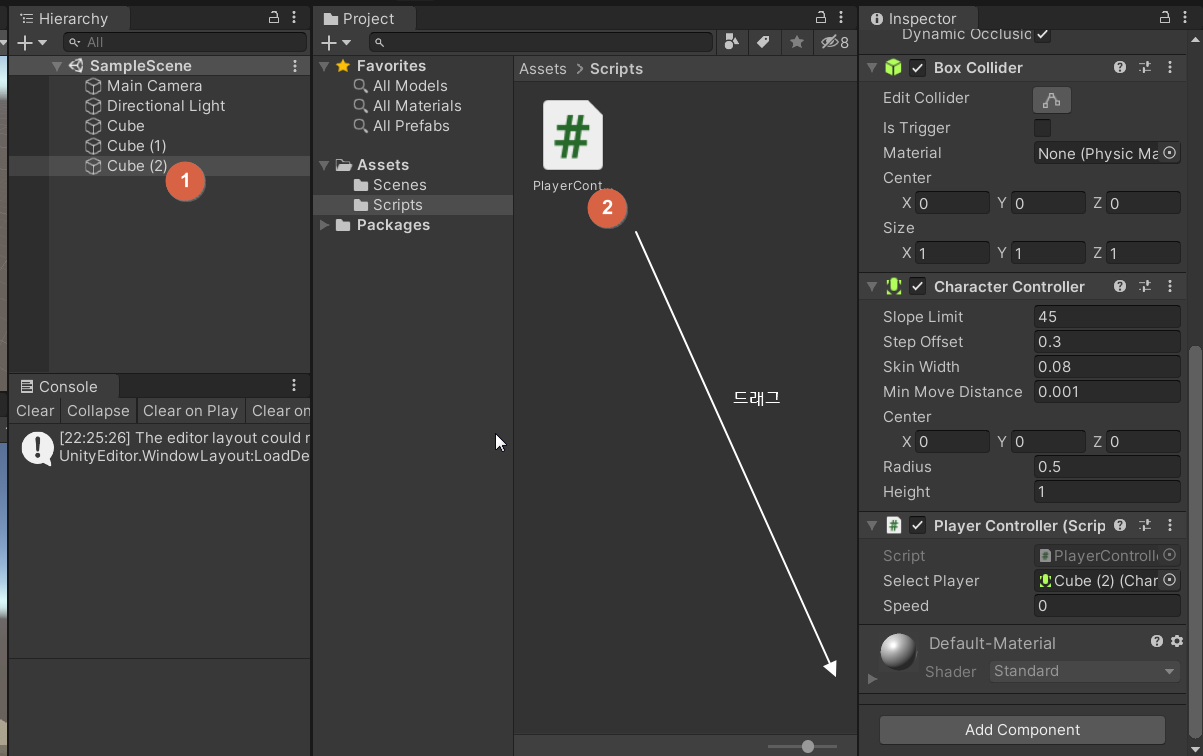The image size is (1203, 756).
Task: Click Assets in the breadcrumb path
Action: point(543,69)
